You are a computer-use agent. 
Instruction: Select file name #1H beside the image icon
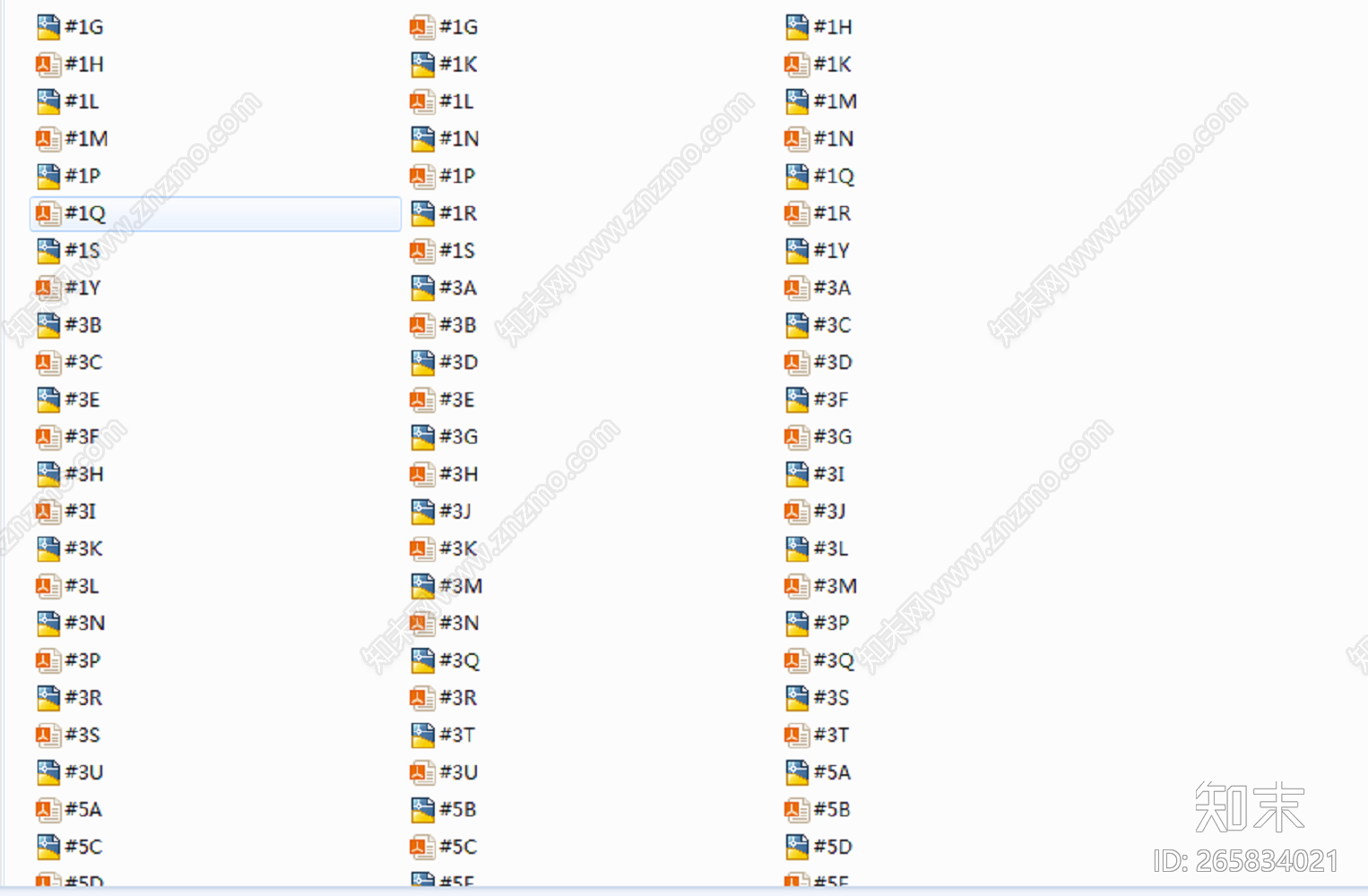coord(833,27)
